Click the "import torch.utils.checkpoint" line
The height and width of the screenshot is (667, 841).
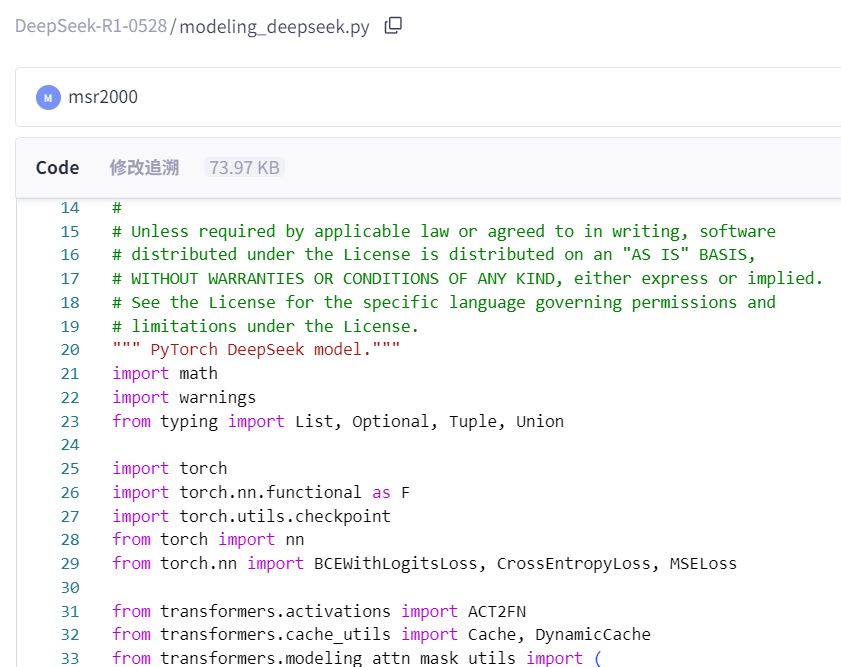click(251, 516)
